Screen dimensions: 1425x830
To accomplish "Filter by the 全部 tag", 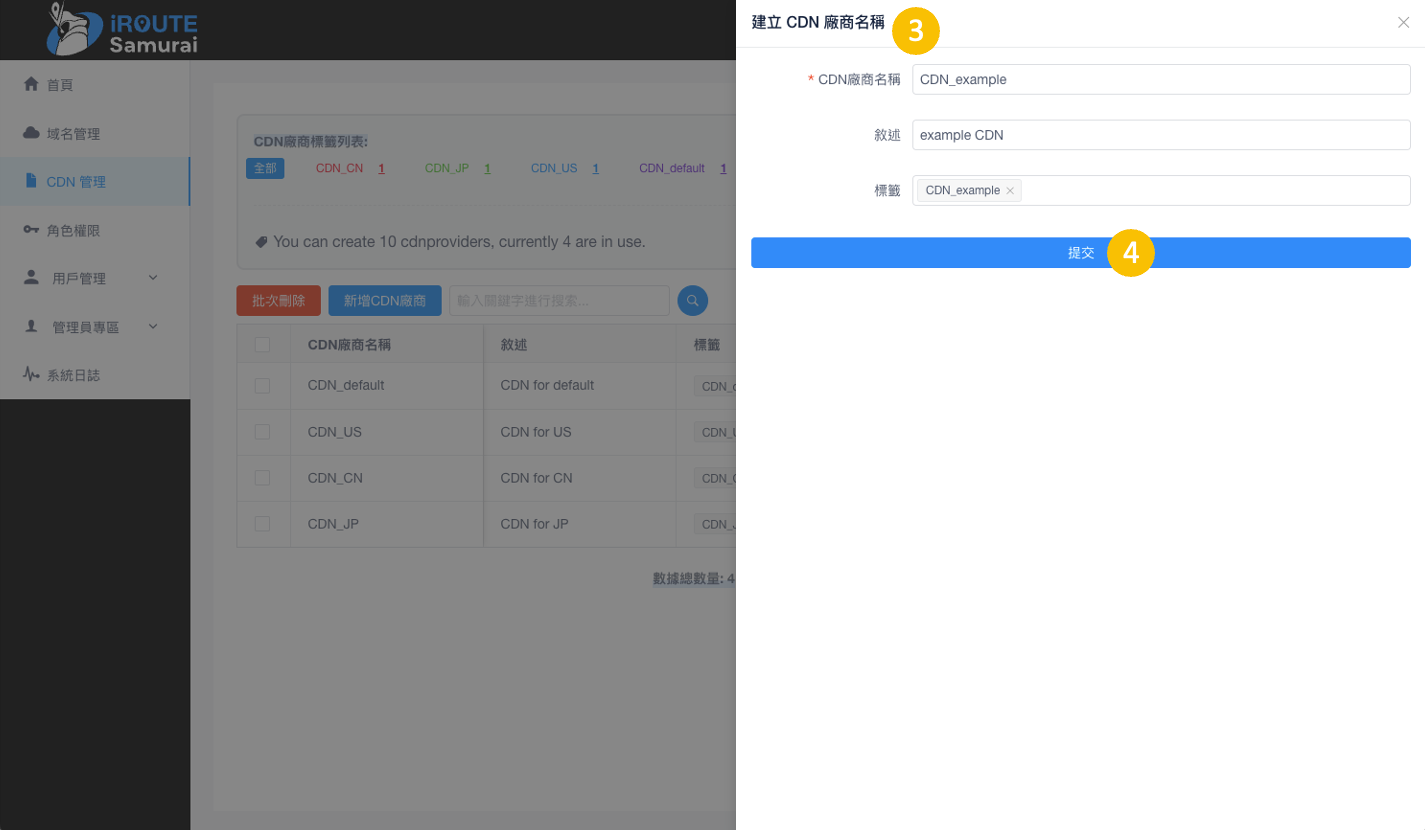I will pyautogui.click(x=265, y=169).
